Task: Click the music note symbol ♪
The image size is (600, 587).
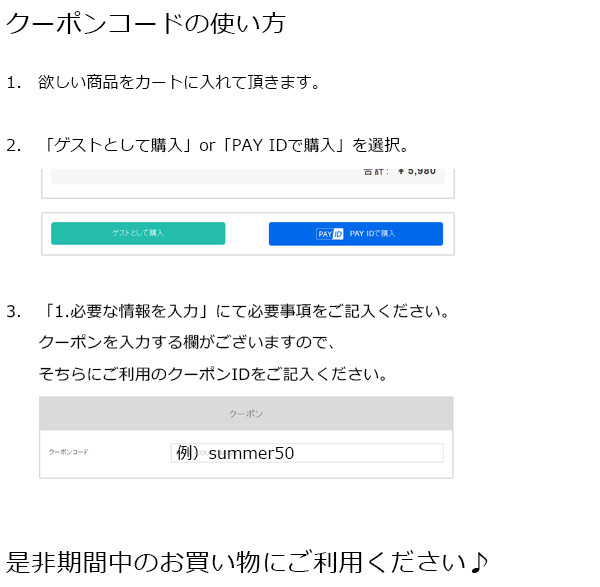Action: (x=479, y=563)
